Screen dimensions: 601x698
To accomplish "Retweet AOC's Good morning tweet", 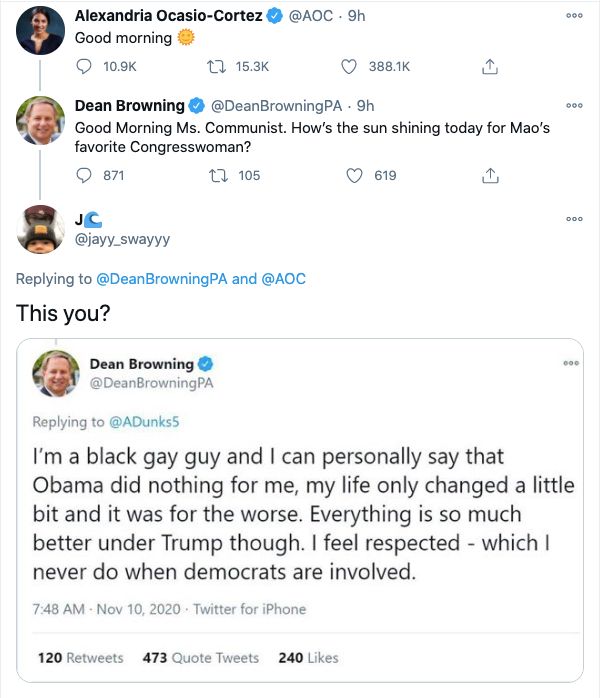I will (x=217, y=67).
